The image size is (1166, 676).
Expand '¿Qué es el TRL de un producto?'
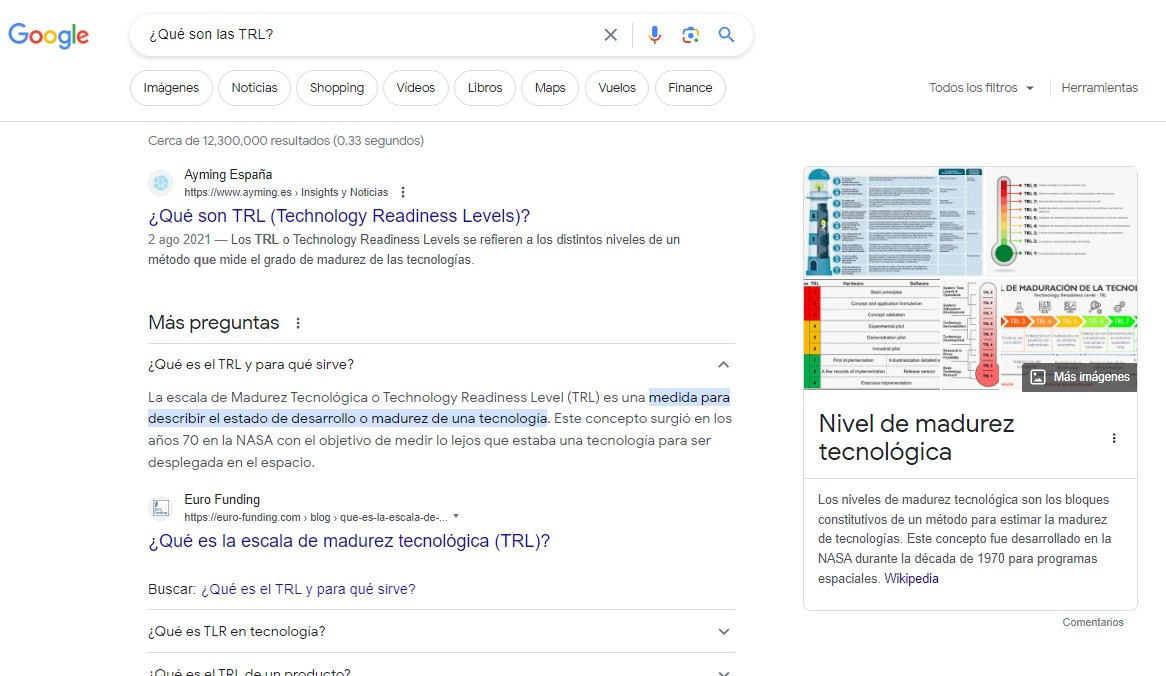click(441, 670)
